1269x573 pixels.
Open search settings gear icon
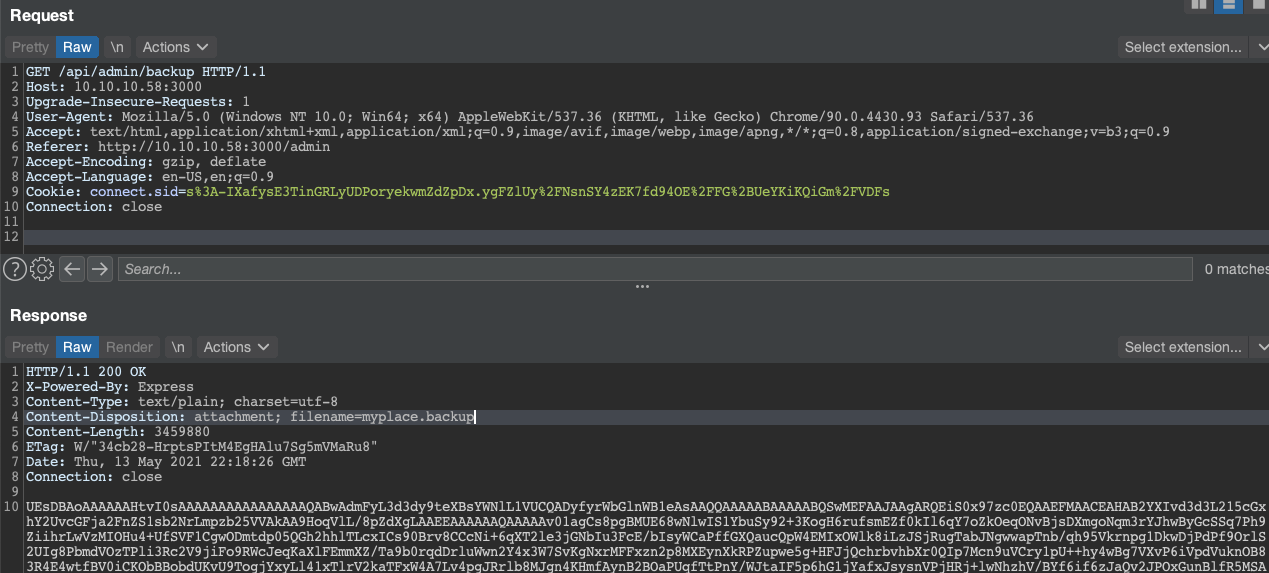(x=42, y=268)
